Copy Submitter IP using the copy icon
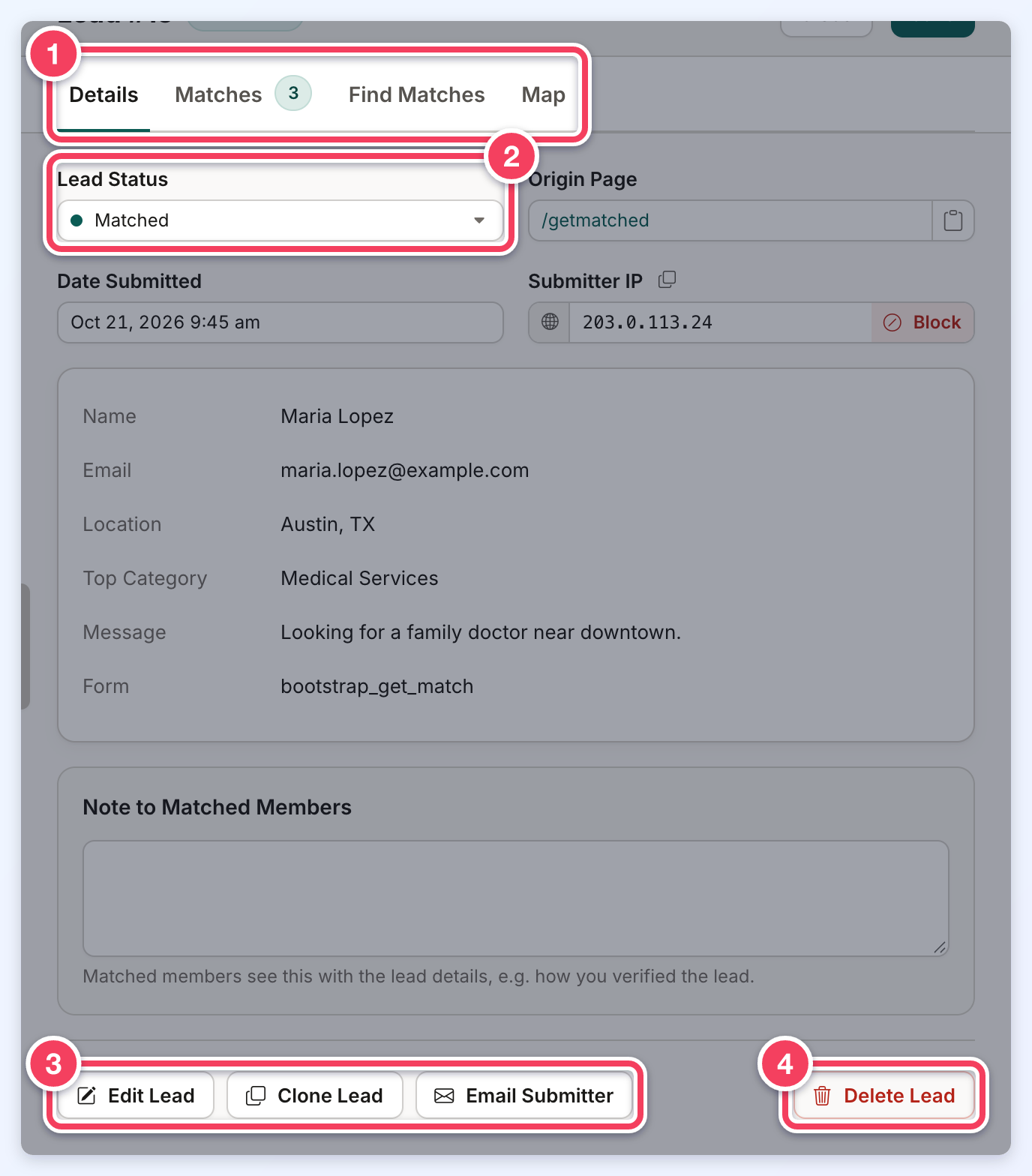Image resolution: width=1032 pixels, height=1176 pixels. pyautogui.click(x=667, y=280)
